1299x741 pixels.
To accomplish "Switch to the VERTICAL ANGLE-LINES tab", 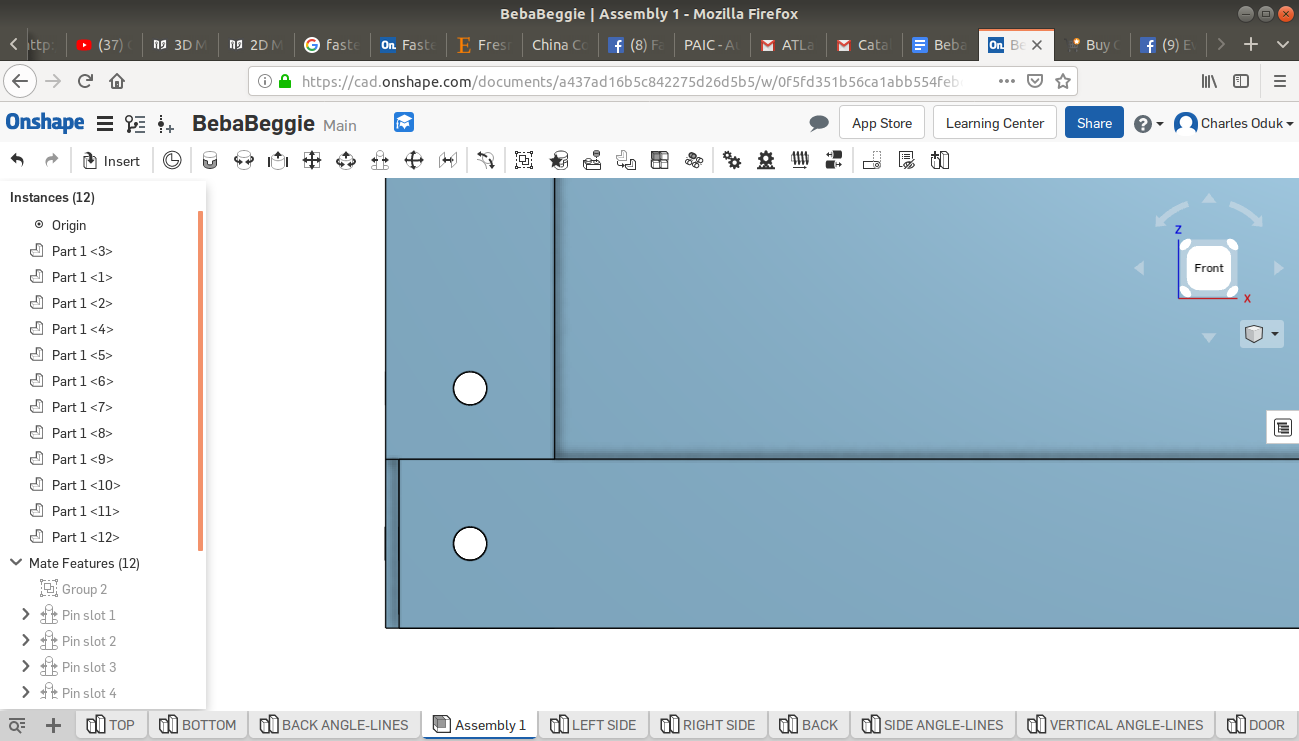I will pyautogui.click(x=1116, y=725).
